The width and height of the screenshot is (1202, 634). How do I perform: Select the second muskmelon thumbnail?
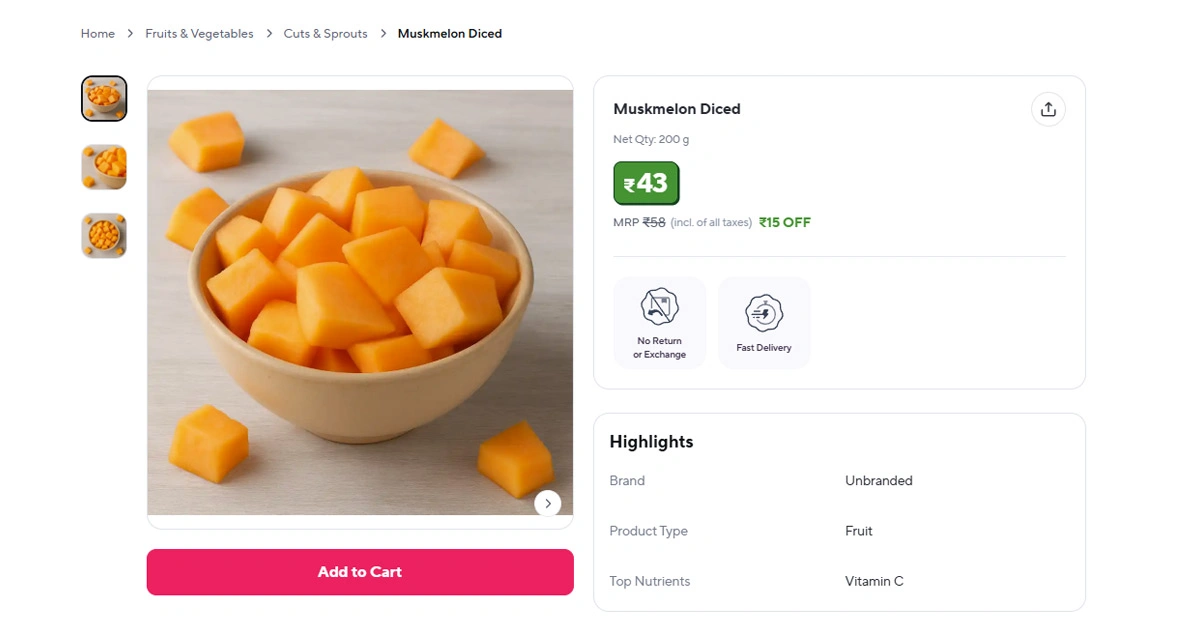point(104,167)
